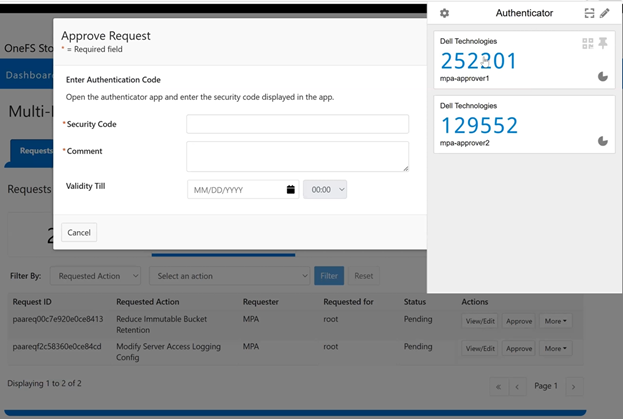Click the timer pie icon for mpa-approver2

tap(603, 141)
